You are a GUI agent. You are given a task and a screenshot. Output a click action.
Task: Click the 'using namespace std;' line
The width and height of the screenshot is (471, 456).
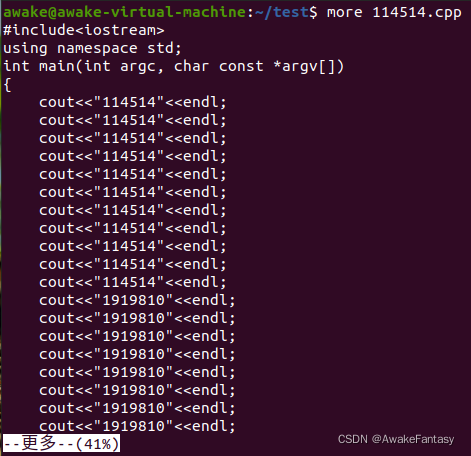coord(92,48)
